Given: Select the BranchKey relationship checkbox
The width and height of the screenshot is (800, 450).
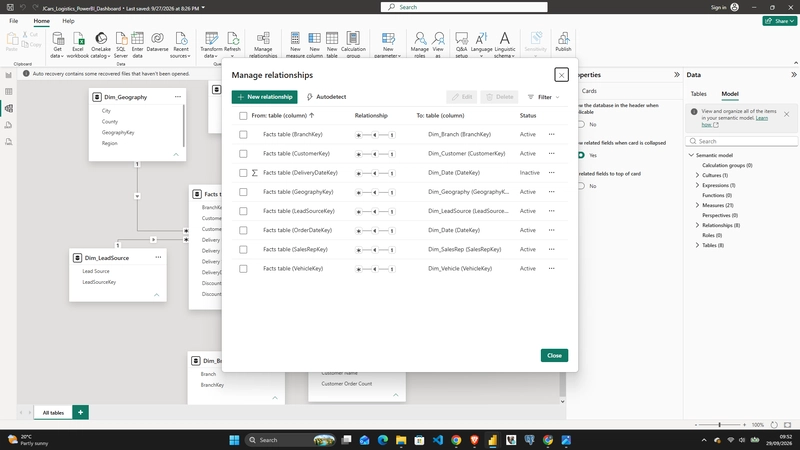Looking at the screenshot, I should click(x=243, y=135).
